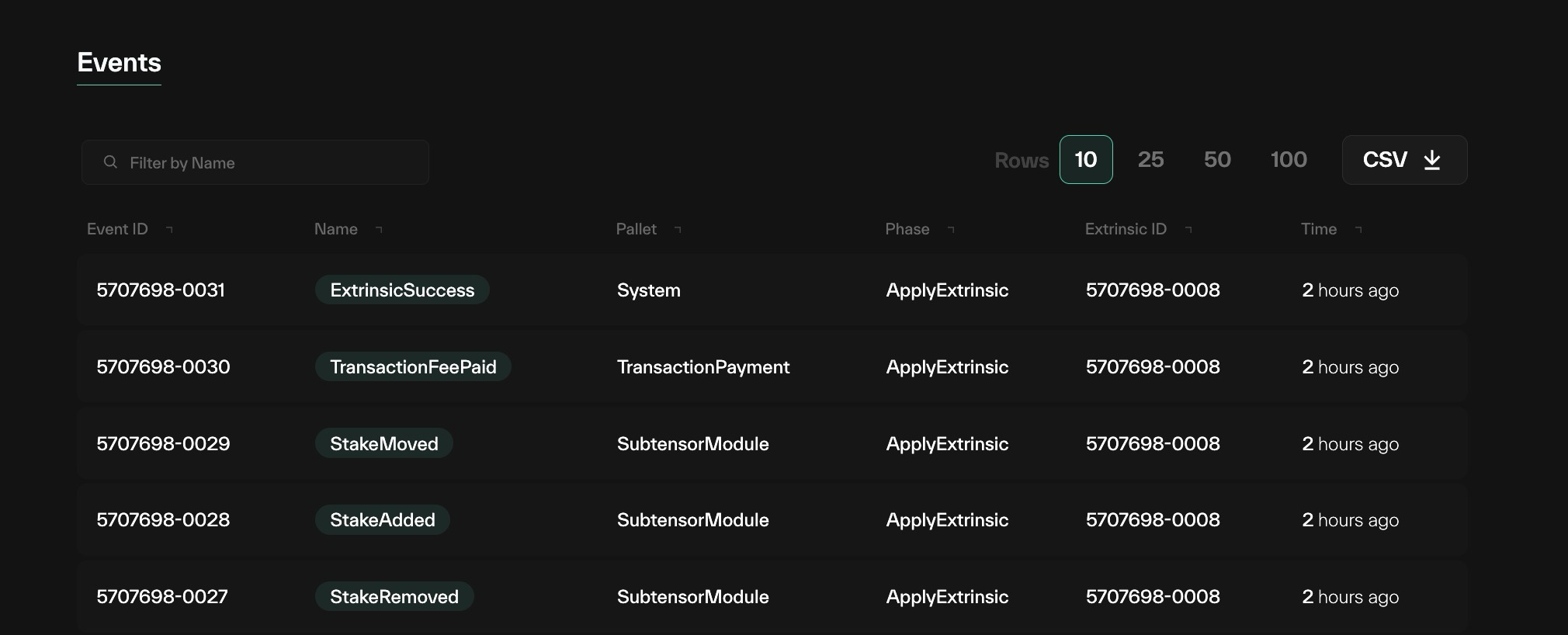Open event 5707698-0029

pyautogui.click(x=163, y=444)
